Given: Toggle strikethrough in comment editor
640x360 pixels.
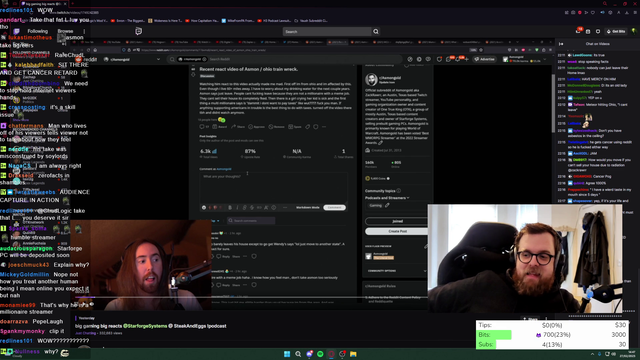Looking at the screenshot, I should (252, 207).
